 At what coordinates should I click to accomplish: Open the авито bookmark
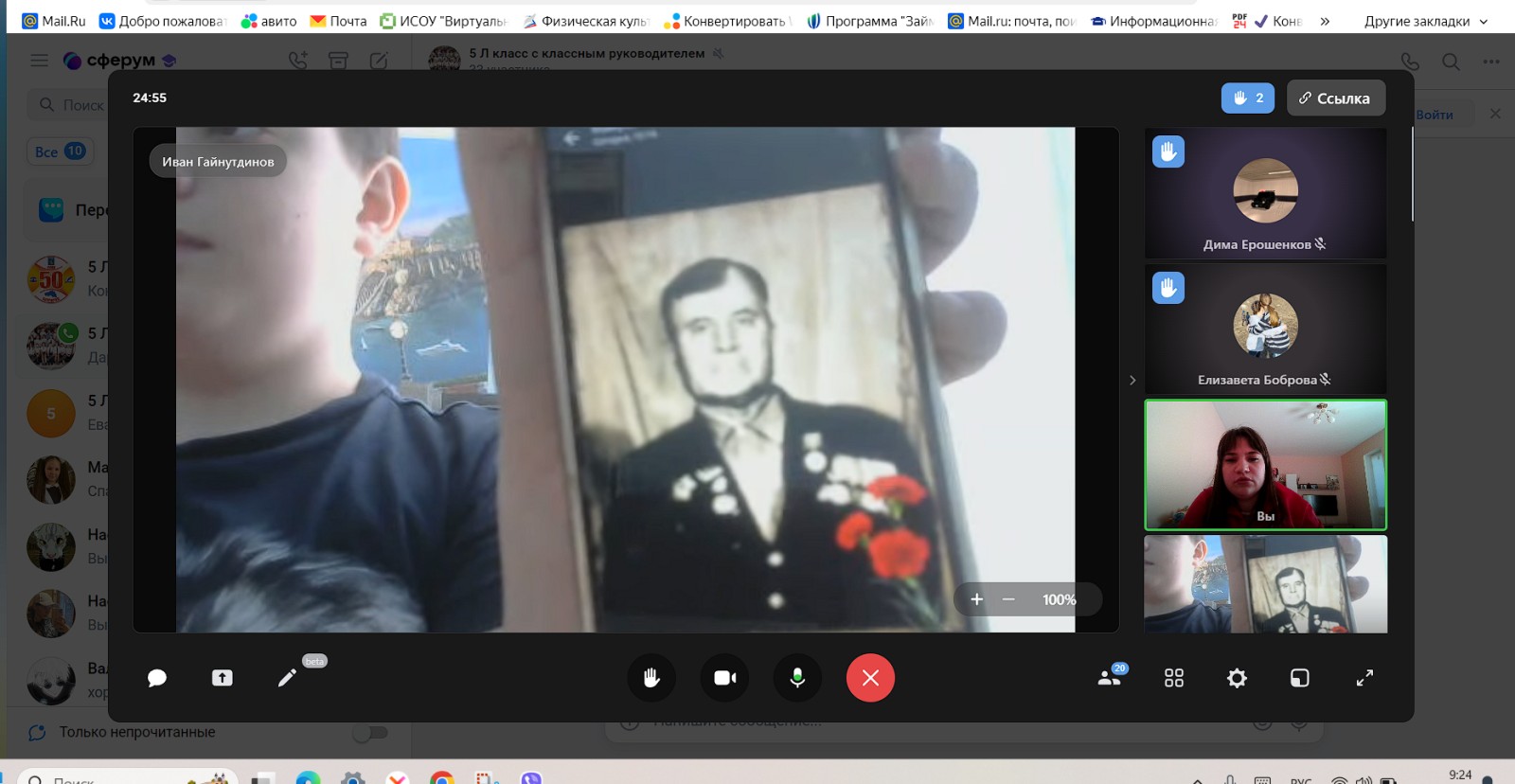click(x=269, y=21)
